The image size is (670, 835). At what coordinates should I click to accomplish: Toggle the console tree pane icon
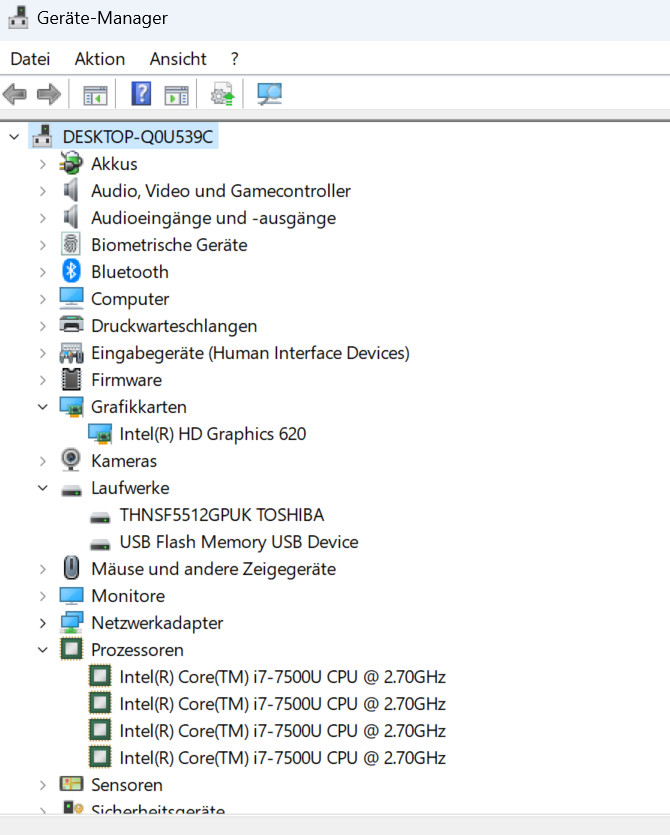coord(95,95)
